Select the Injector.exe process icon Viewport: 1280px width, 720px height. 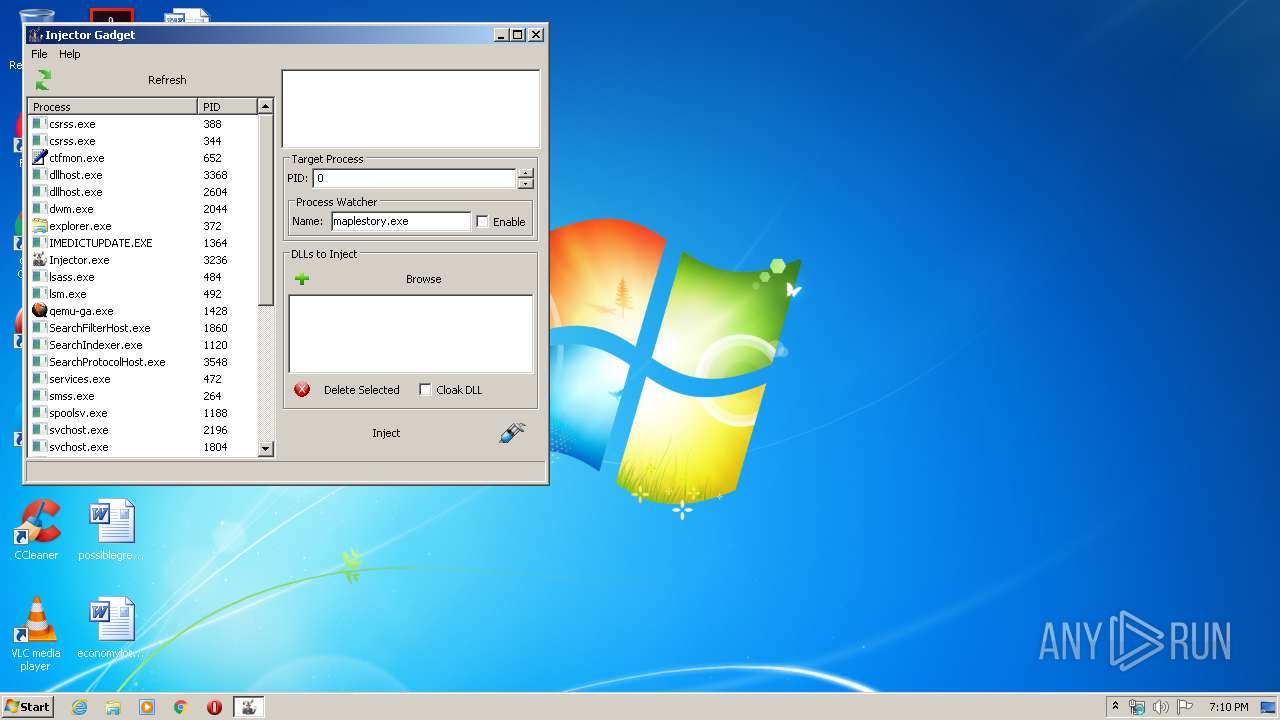click(x=40, y=260)
